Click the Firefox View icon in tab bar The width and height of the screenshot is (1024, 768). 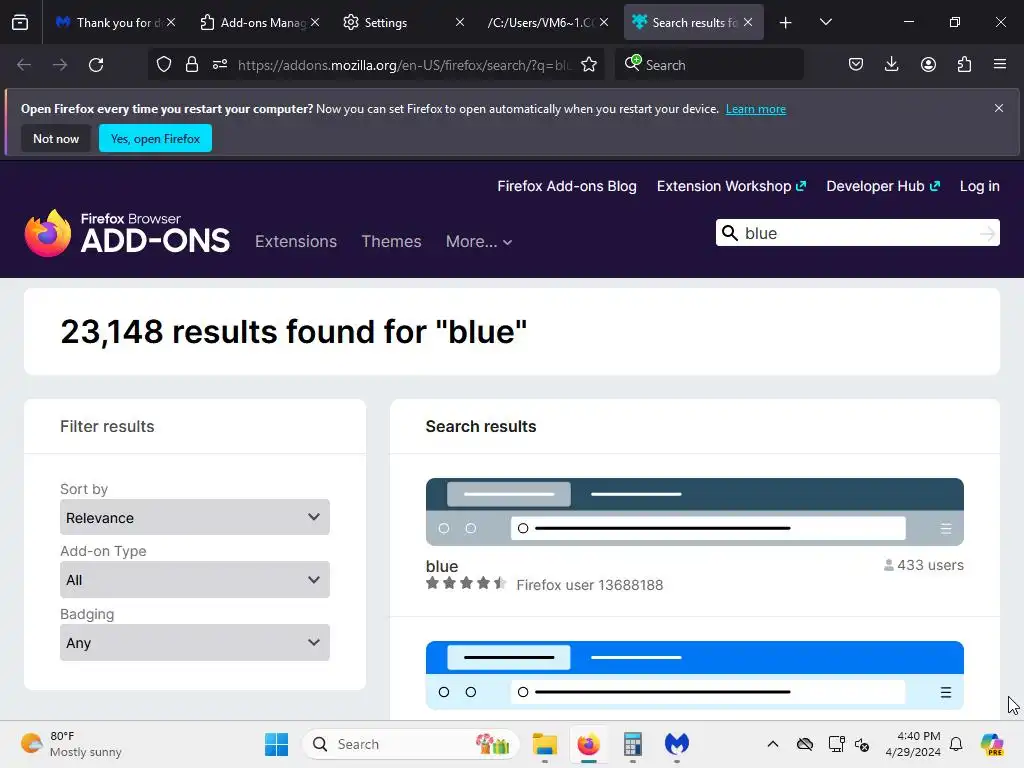click(x=20, y=23)
